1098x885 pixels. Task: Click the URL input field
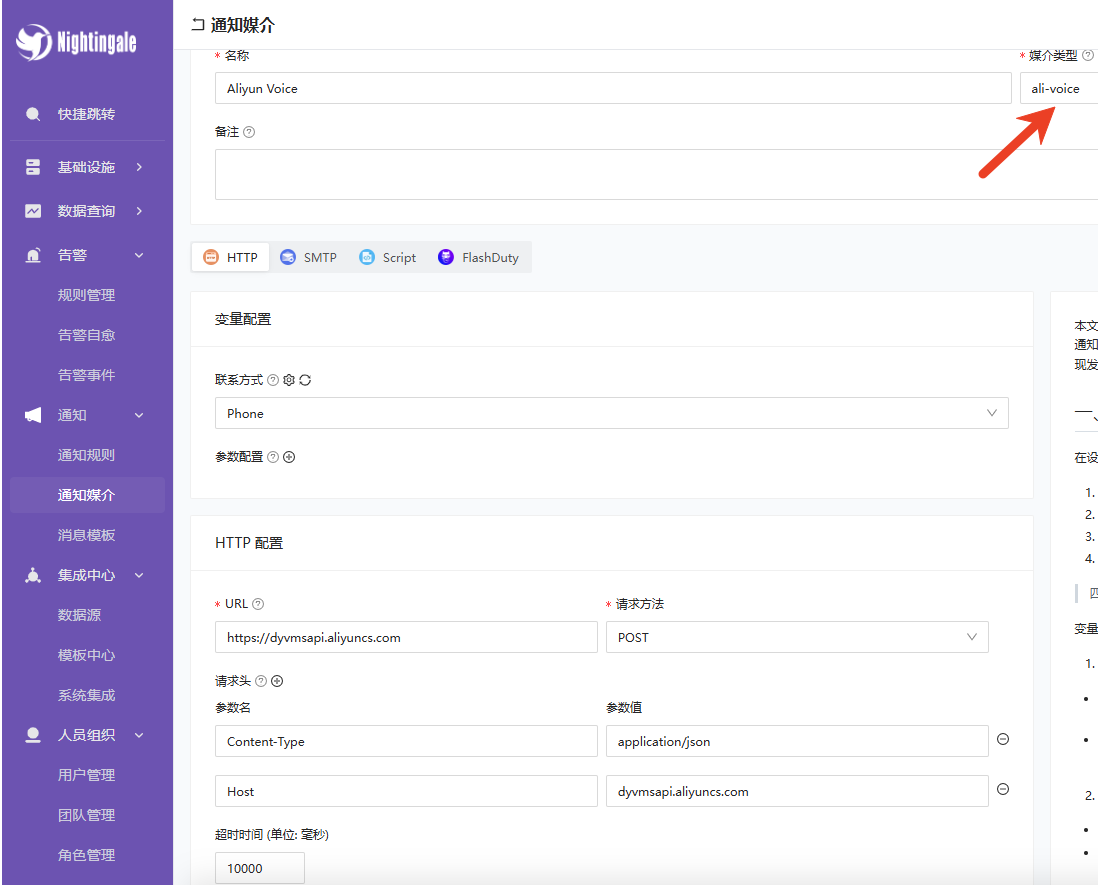point(405,637)
